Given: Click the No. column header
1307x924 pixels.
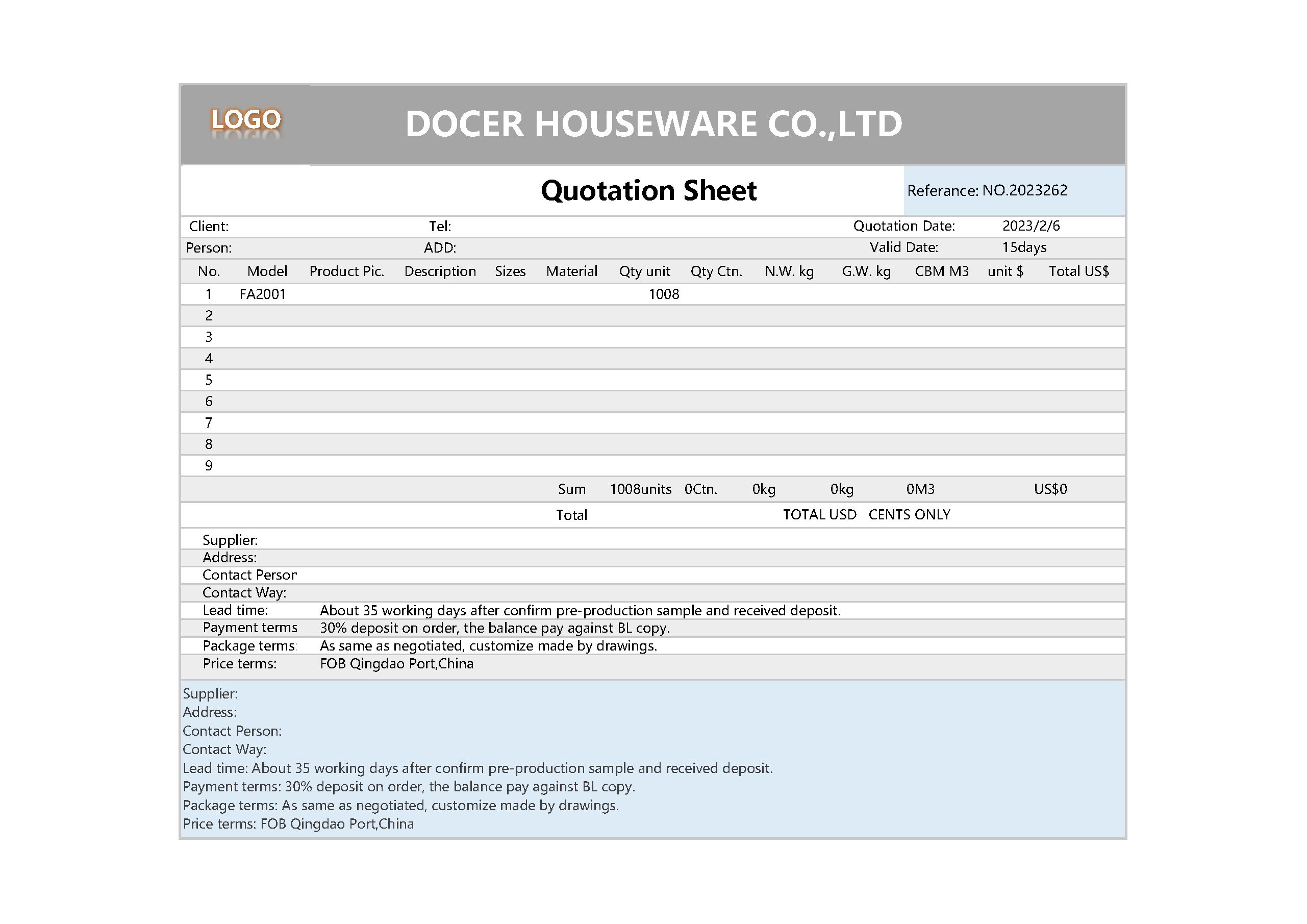Looking at the screenshot, I should click(x=209, y=271).
